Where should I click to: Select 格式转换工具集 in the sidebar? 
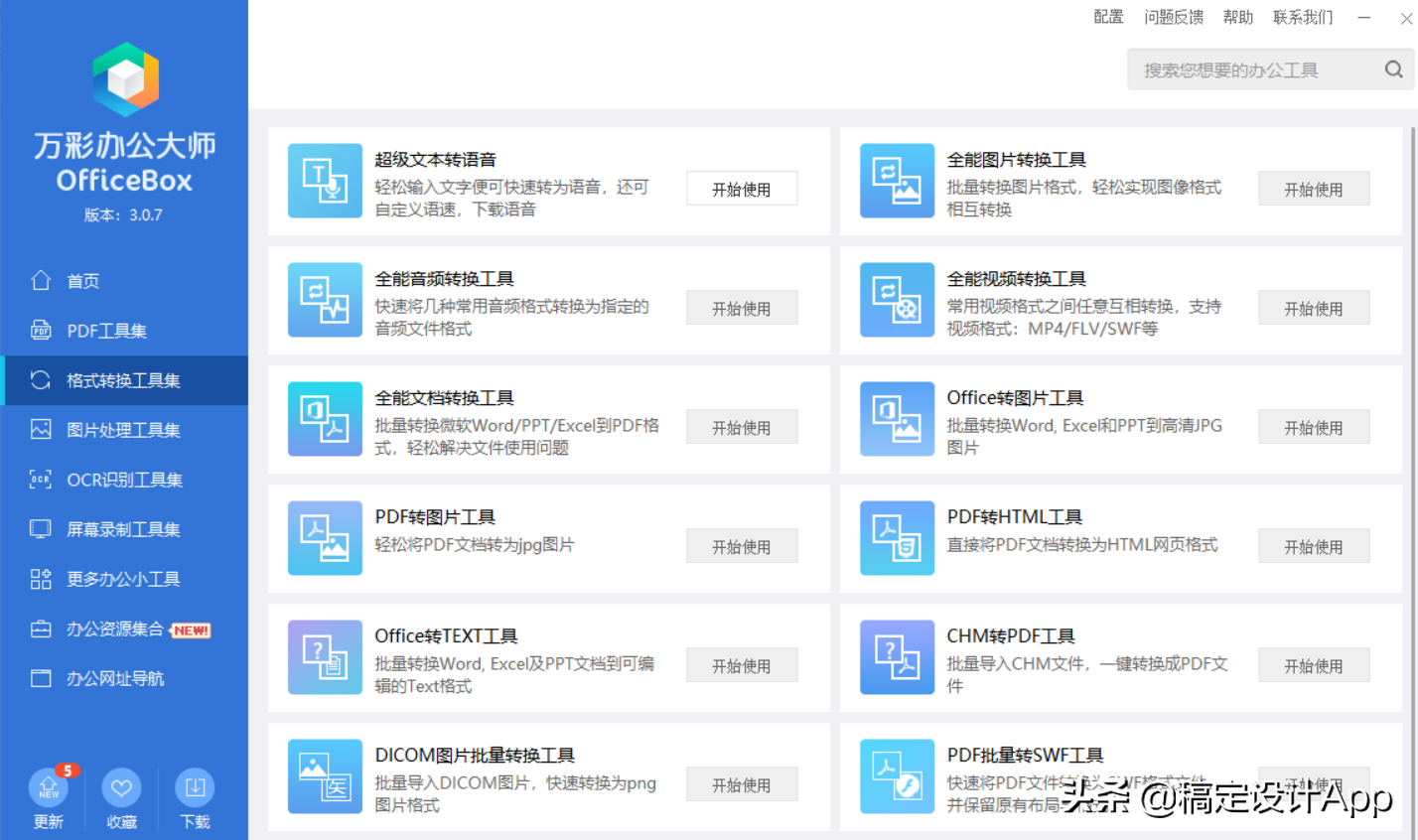124,380
